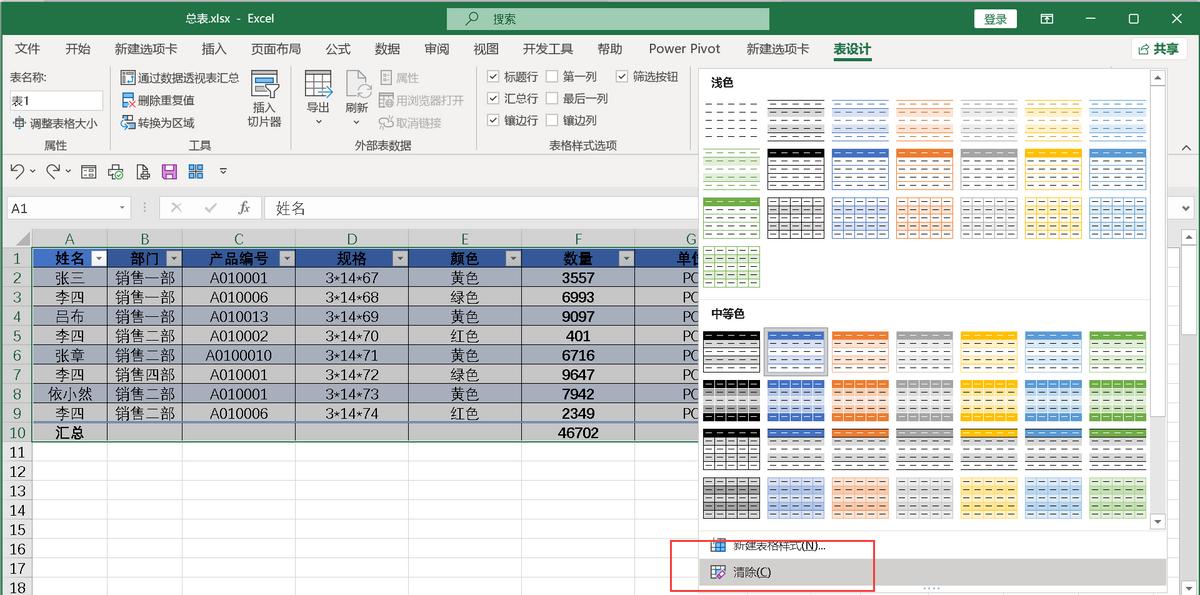Open the 数量 column filter dropdown
This screenshot has width=1200, height=595.
[x=626, y=258]
